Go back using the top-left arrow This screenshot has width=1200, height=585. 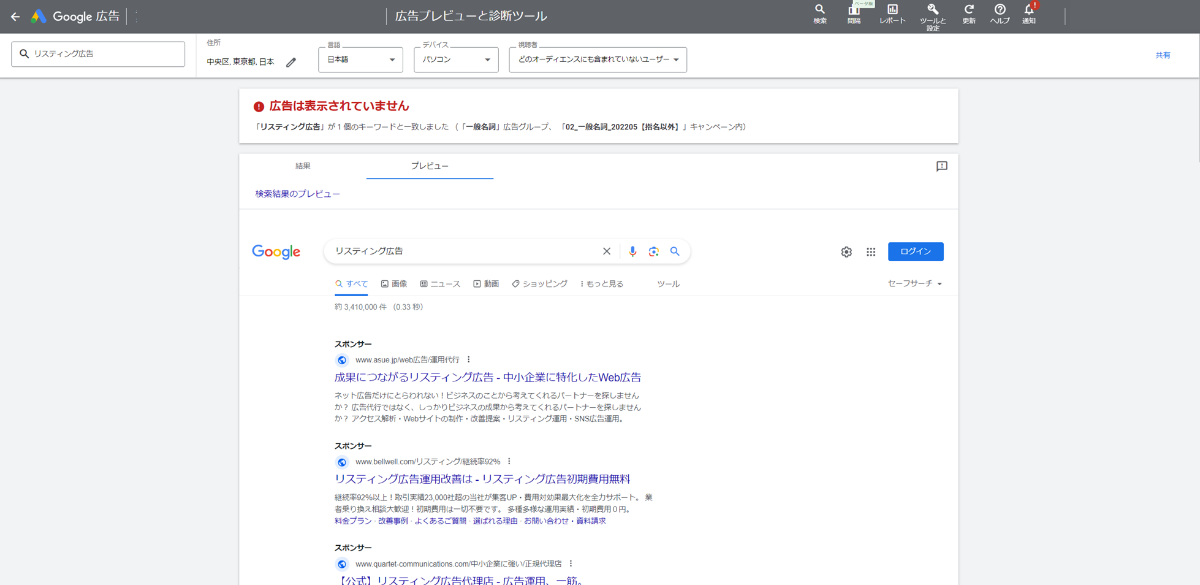[x=15, y=16]
